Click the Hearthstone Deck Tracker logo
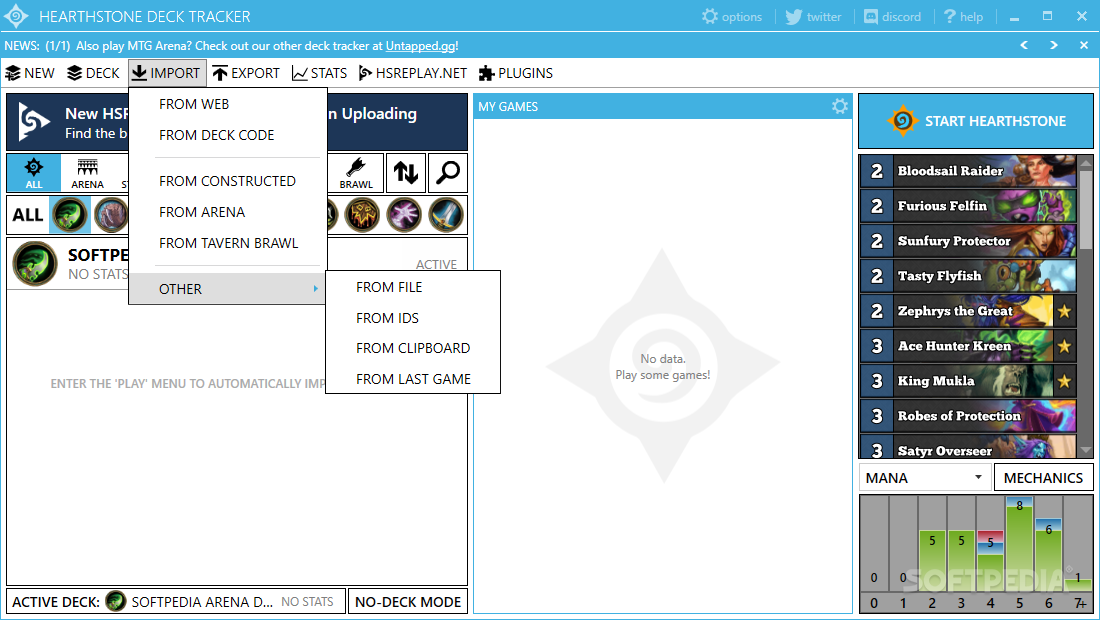 (15, 16)
